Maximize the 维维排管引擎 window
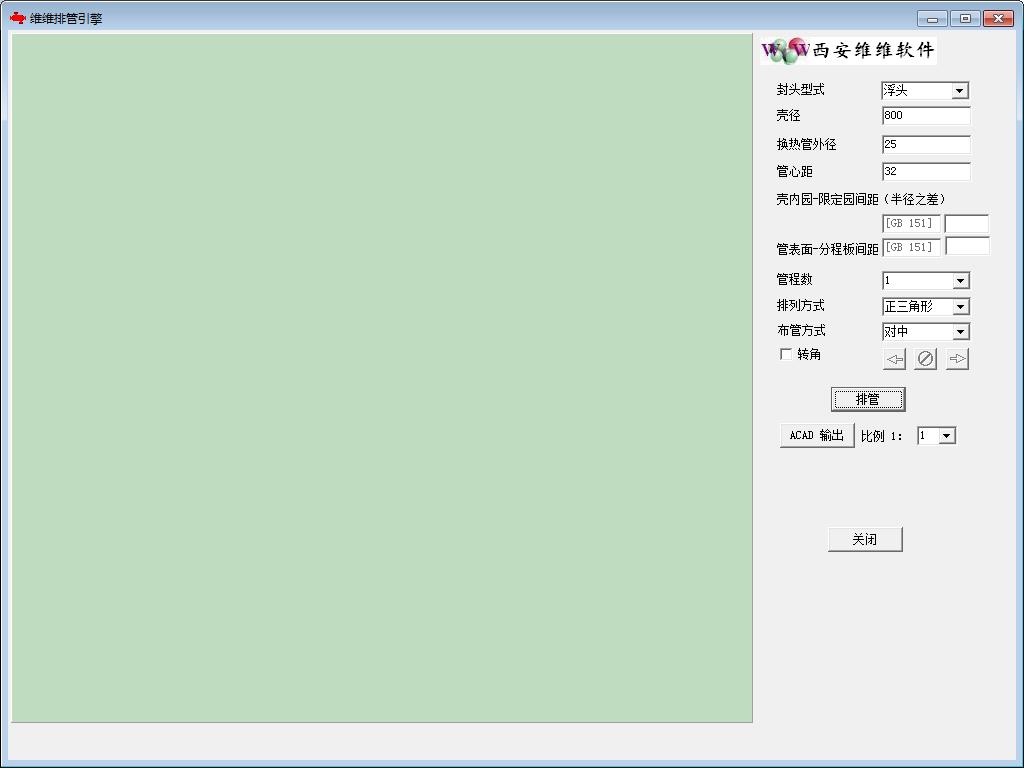 [965, 19]
